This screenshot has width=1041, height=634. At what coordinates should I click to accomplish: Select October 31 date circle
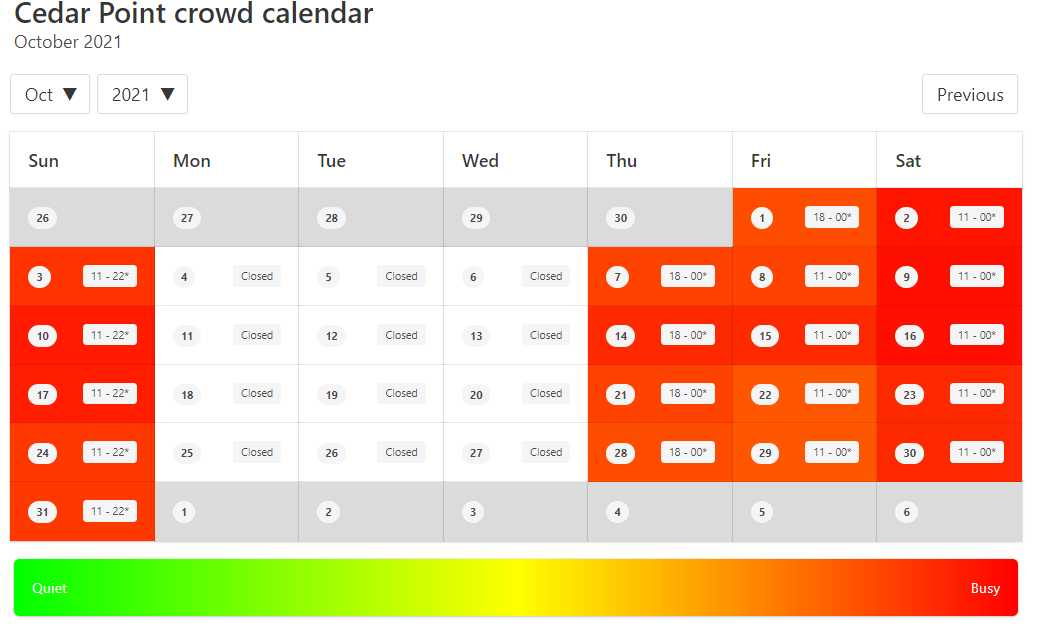pos(42,512)
